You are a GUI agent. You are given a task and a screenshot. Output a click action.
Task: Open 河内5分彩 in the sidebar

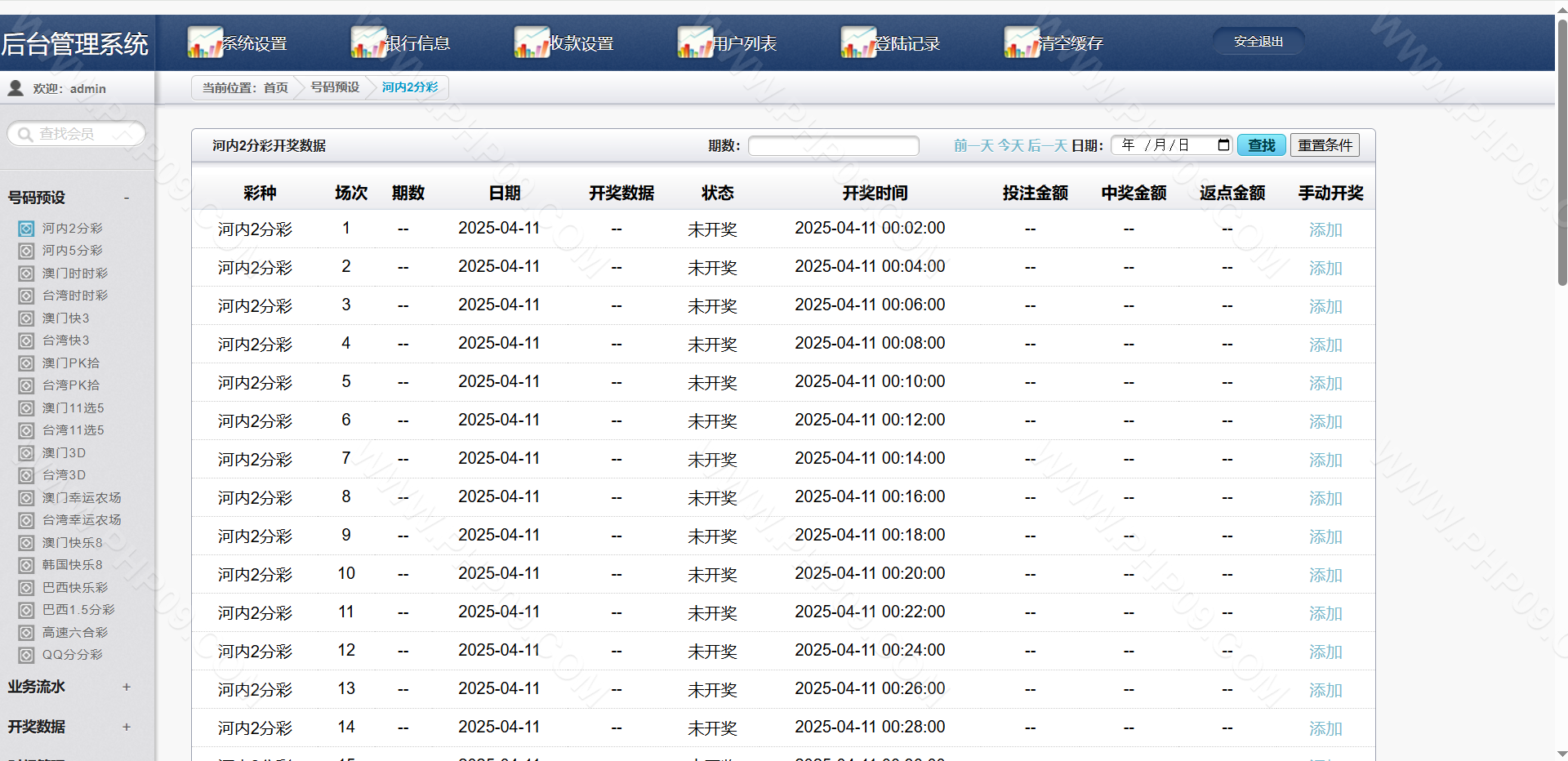coord(72,251)
